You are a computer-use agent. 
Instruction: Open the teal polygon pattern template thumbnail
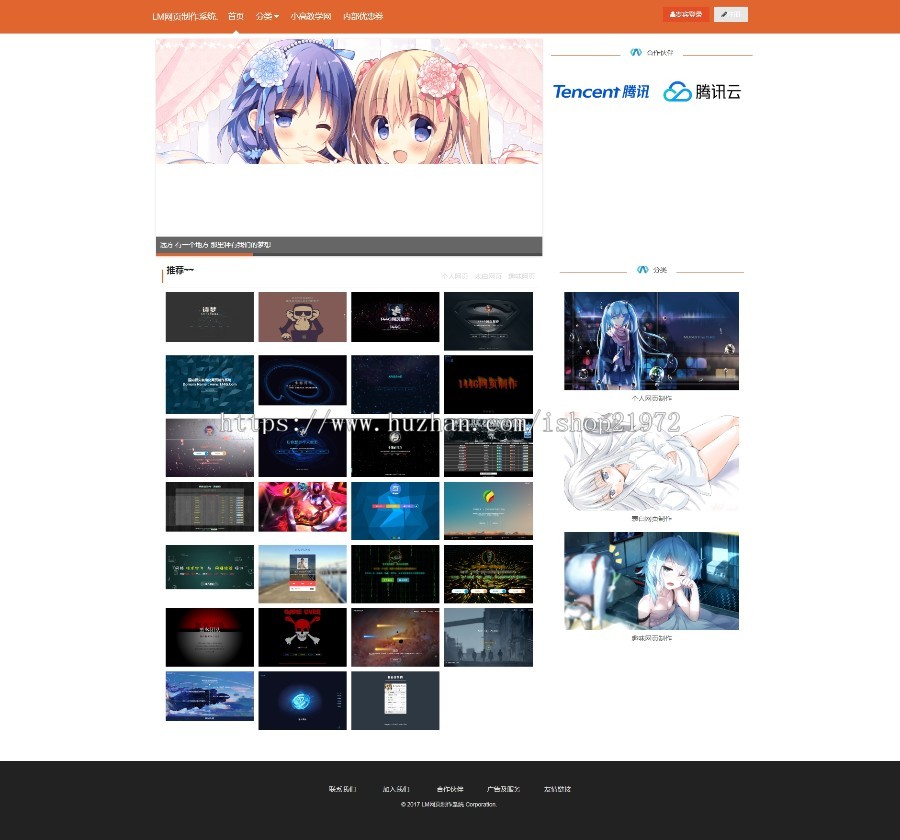coord(210,384)
